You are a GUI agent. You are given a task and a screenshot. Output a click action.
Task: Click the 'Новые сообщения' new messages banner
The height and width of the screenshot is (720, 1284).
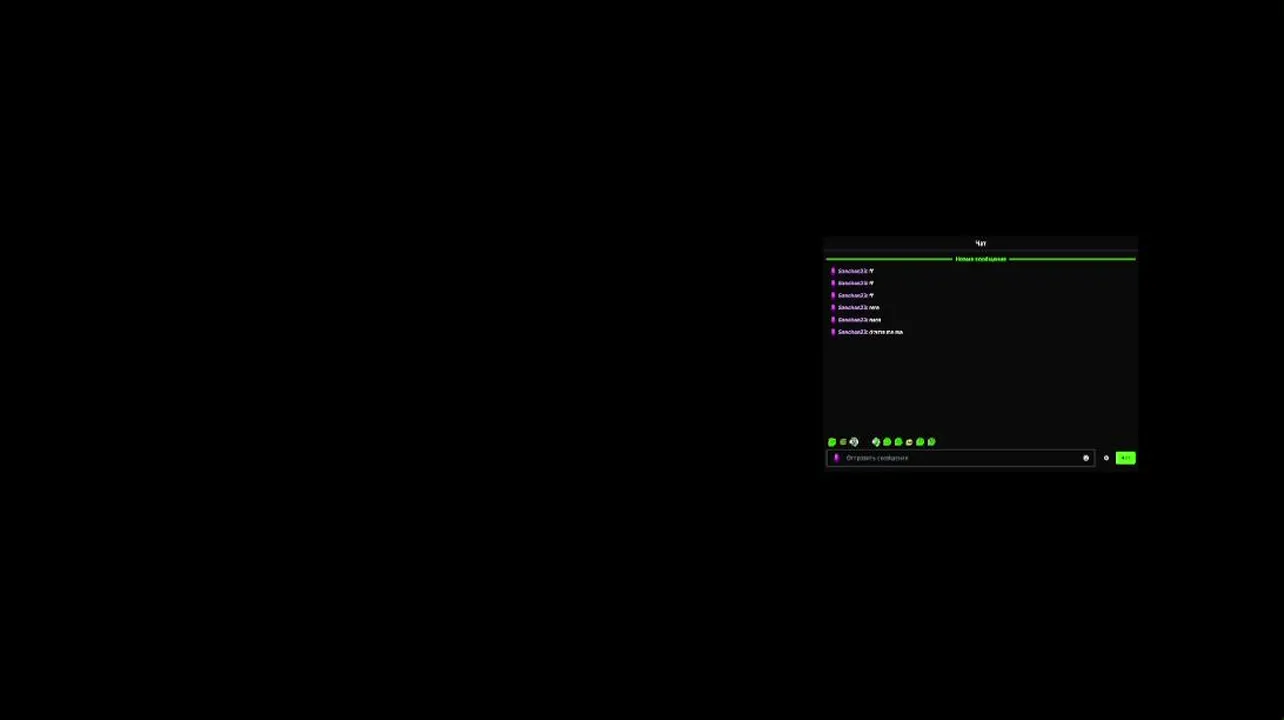(x=980, y=259)
